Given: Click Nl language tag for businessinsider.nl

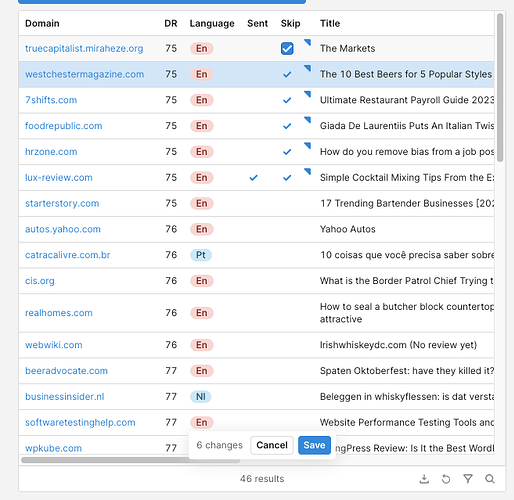Looking at the screenshot, I should coord(201,397).
